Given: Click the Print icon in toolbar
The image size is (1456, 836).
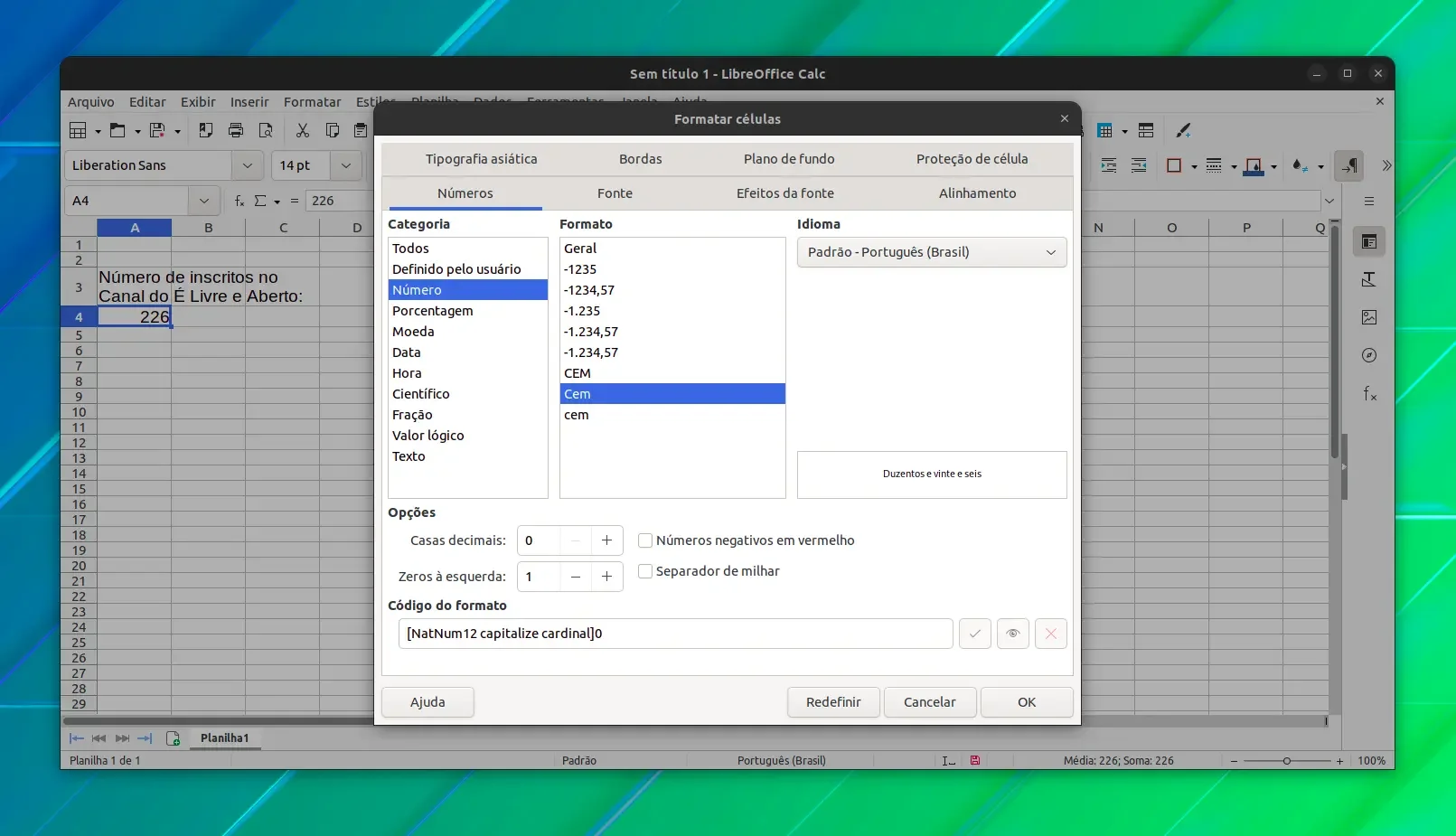Looking at the screenshot, I should pyautogui.click(x=236, y=130).
